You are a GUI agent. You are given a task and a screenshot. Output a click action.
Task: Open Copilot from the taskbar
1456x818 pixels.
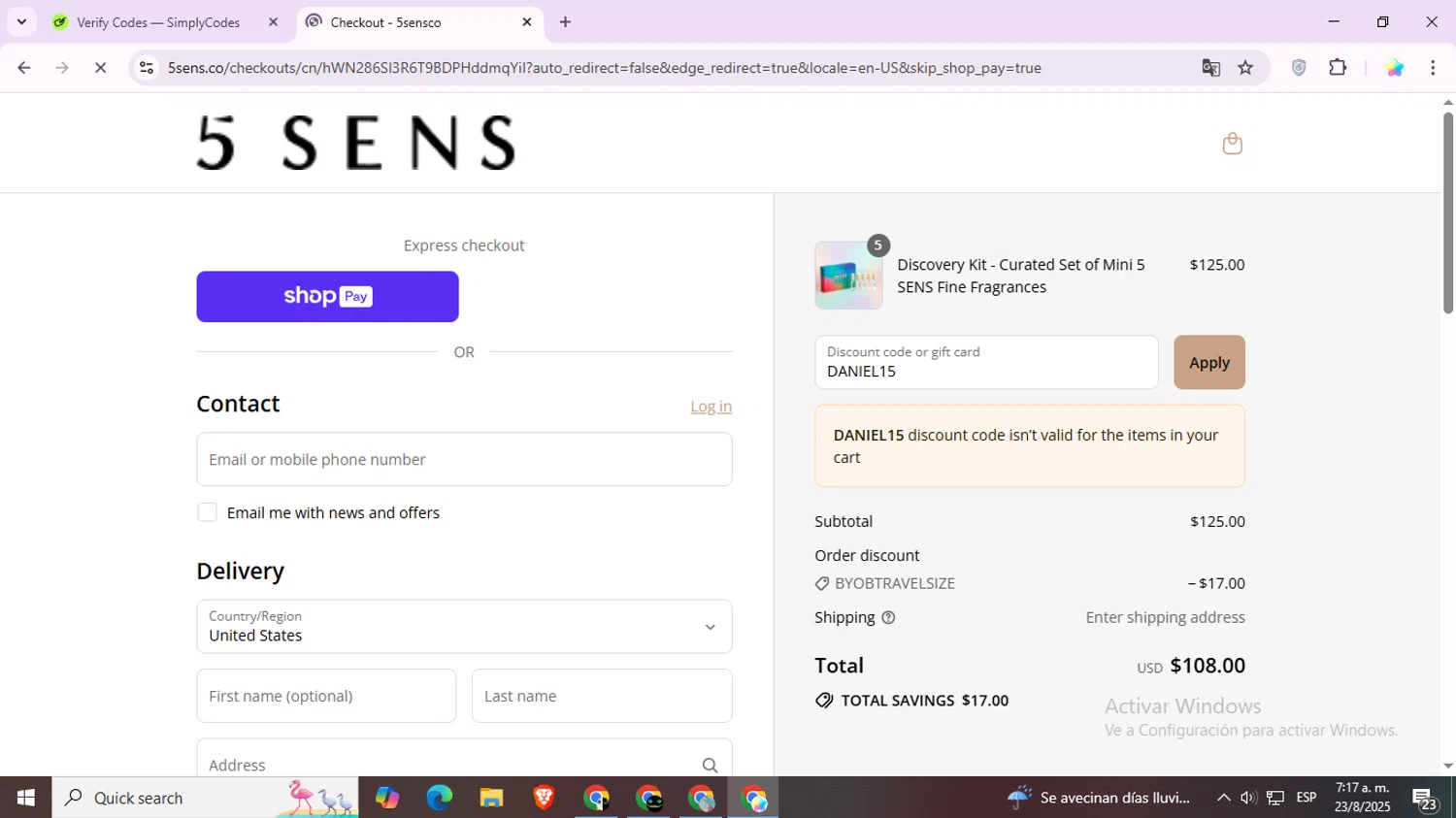point(386,798)
